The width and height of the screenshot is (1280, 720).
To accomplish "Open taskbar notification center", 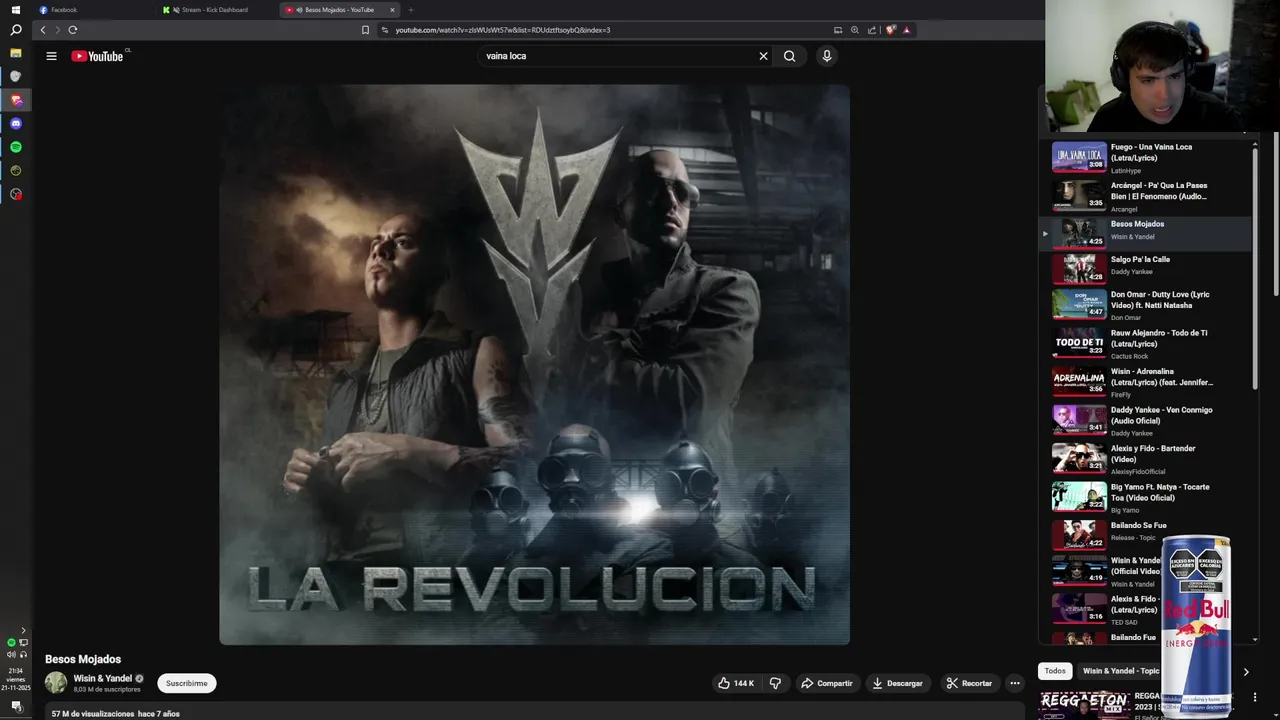I will [x=16, y=706].
